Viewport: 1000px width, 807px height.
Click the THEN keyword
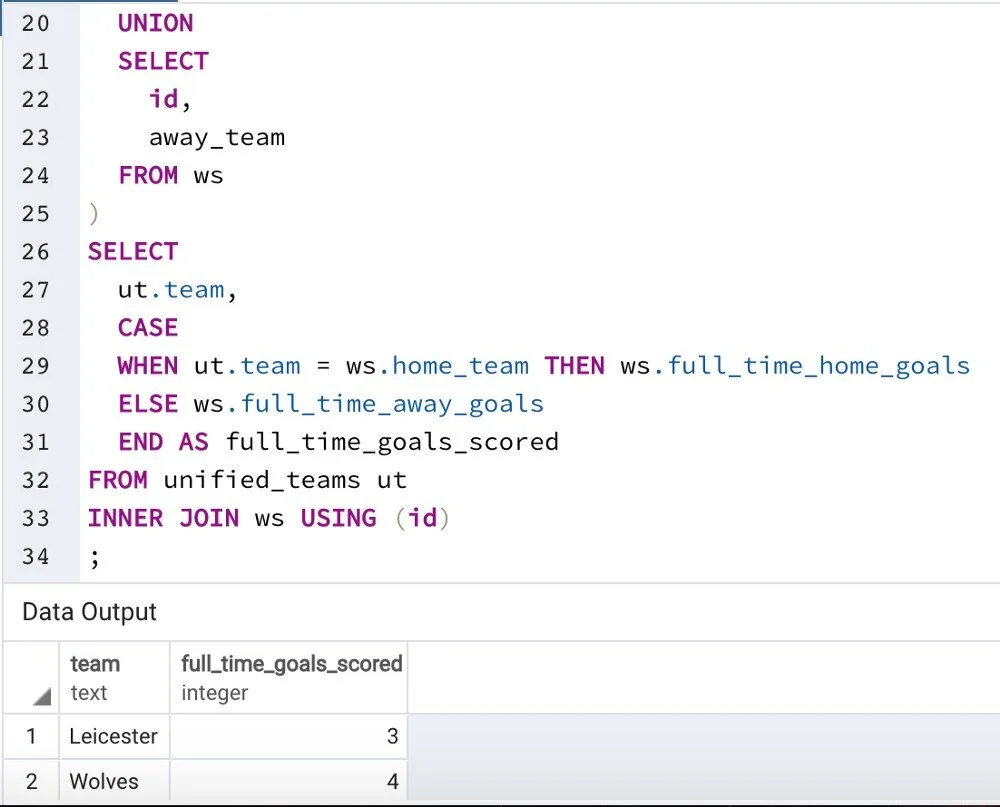574,366
